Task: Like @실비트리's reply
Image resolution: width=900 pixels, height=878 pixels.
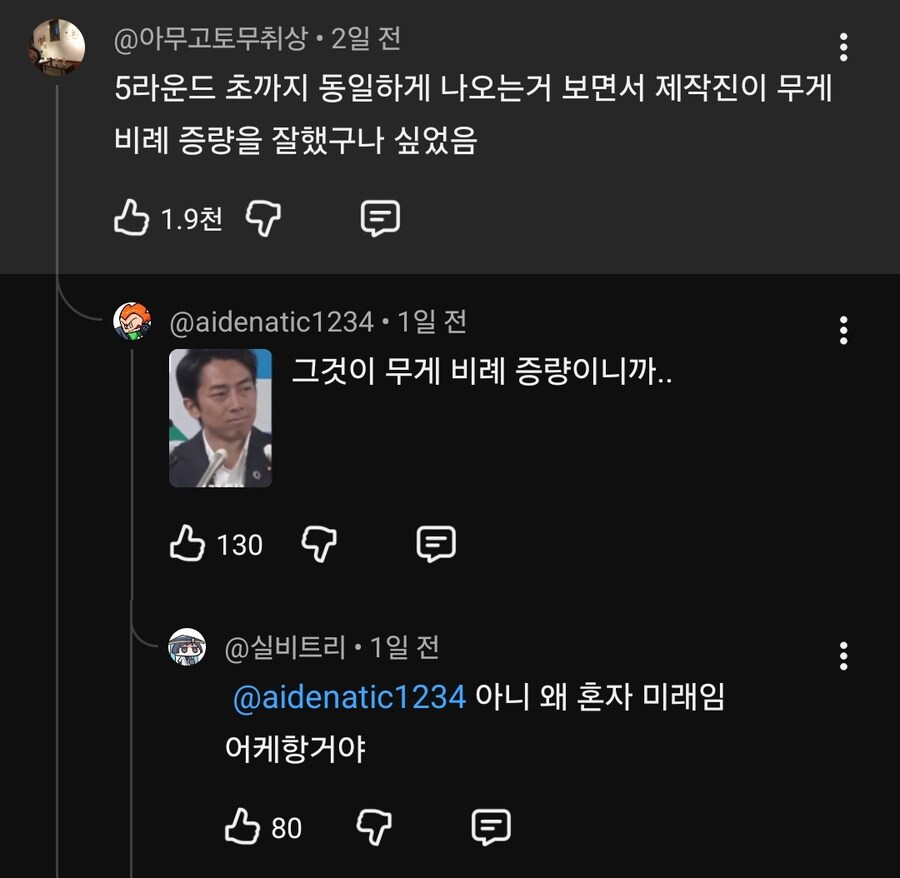Action: (242, 824)
